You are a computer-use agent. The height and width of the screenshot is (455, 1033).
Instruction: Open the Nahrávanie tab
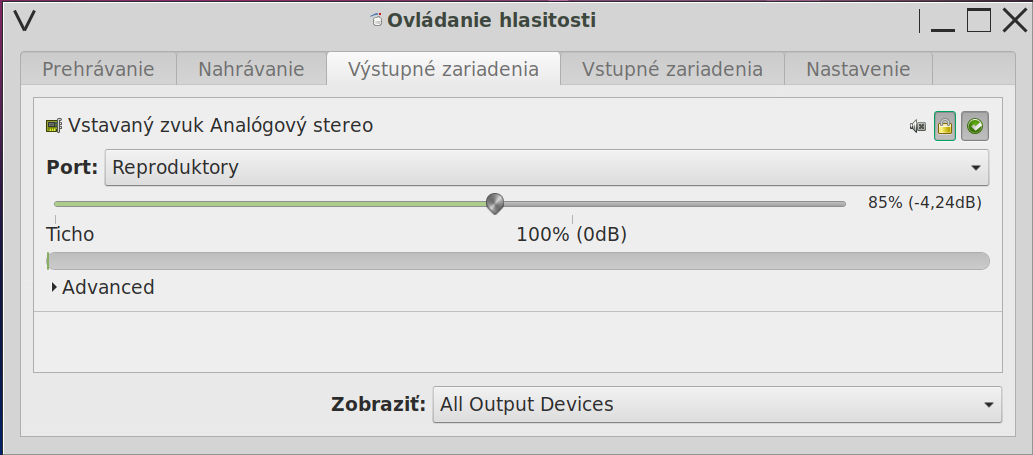(x=251, y=69)
